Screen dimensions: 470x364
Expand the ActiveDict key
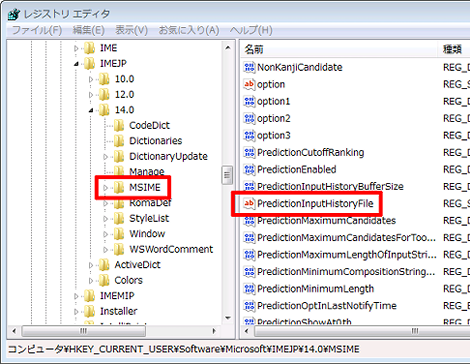point(91,265)
